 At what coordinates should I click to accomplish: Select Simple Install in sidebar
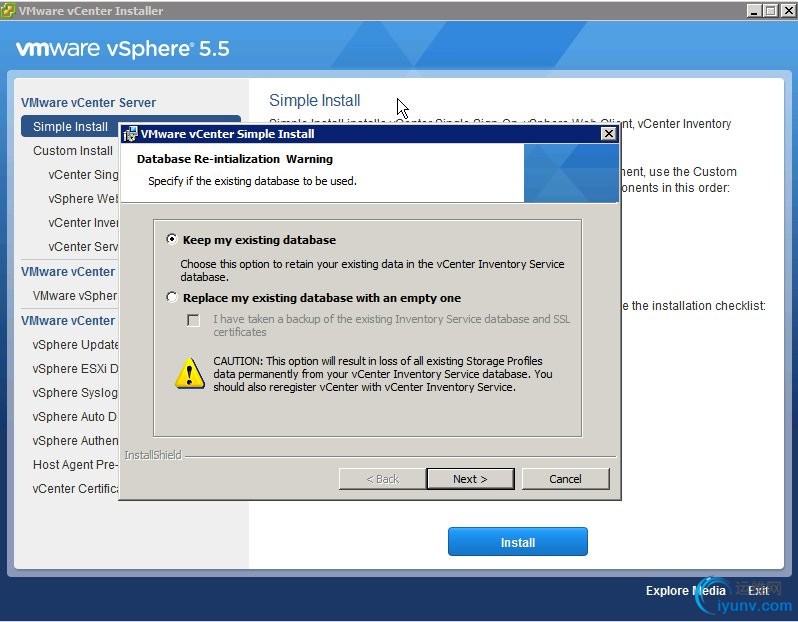coord(70,126)
